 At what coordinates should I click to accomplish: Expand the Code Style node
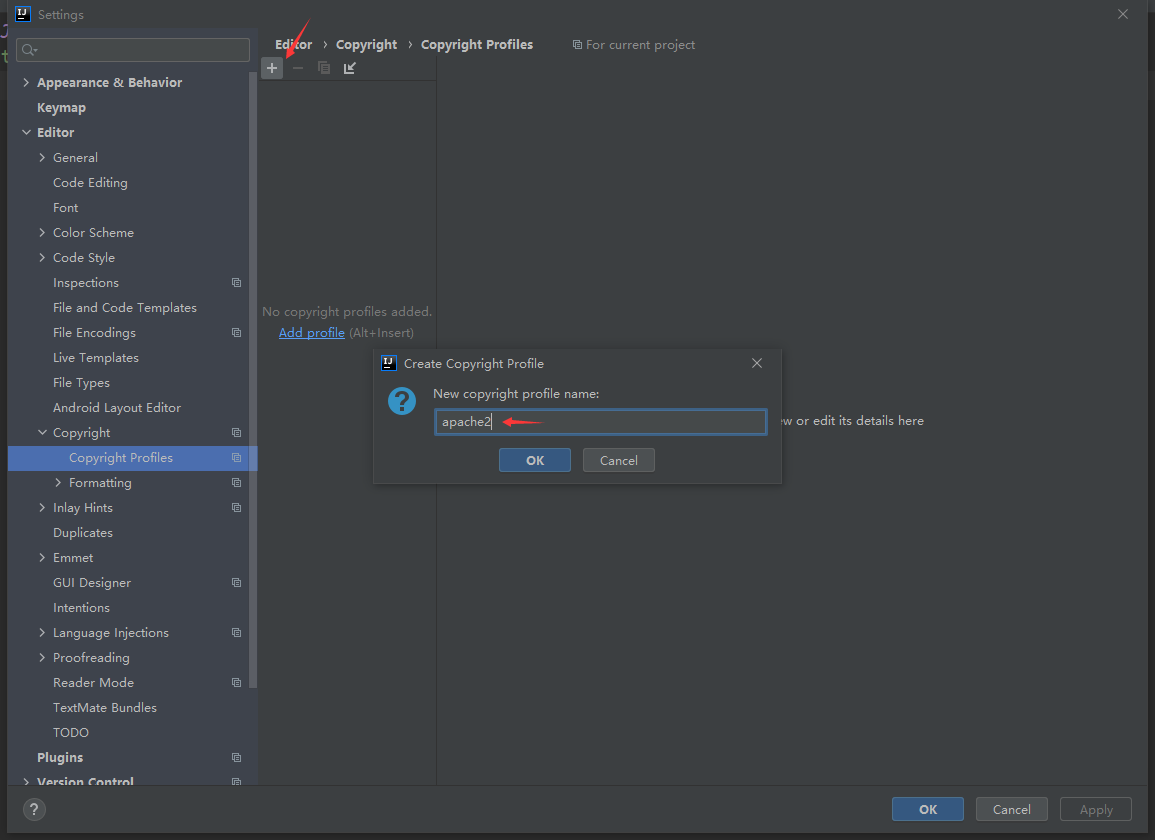[42, 258]
